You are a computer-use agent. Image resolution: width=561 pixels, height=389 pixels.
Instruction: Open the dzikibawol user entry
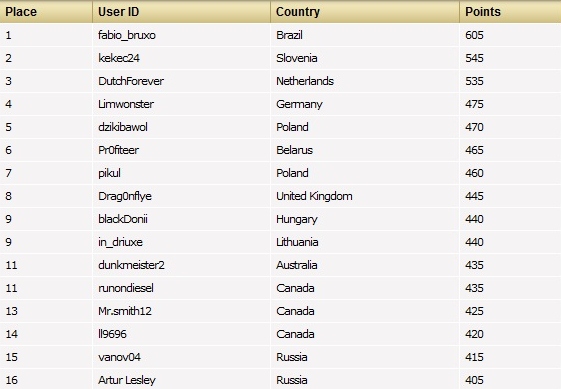click(123, 127)
